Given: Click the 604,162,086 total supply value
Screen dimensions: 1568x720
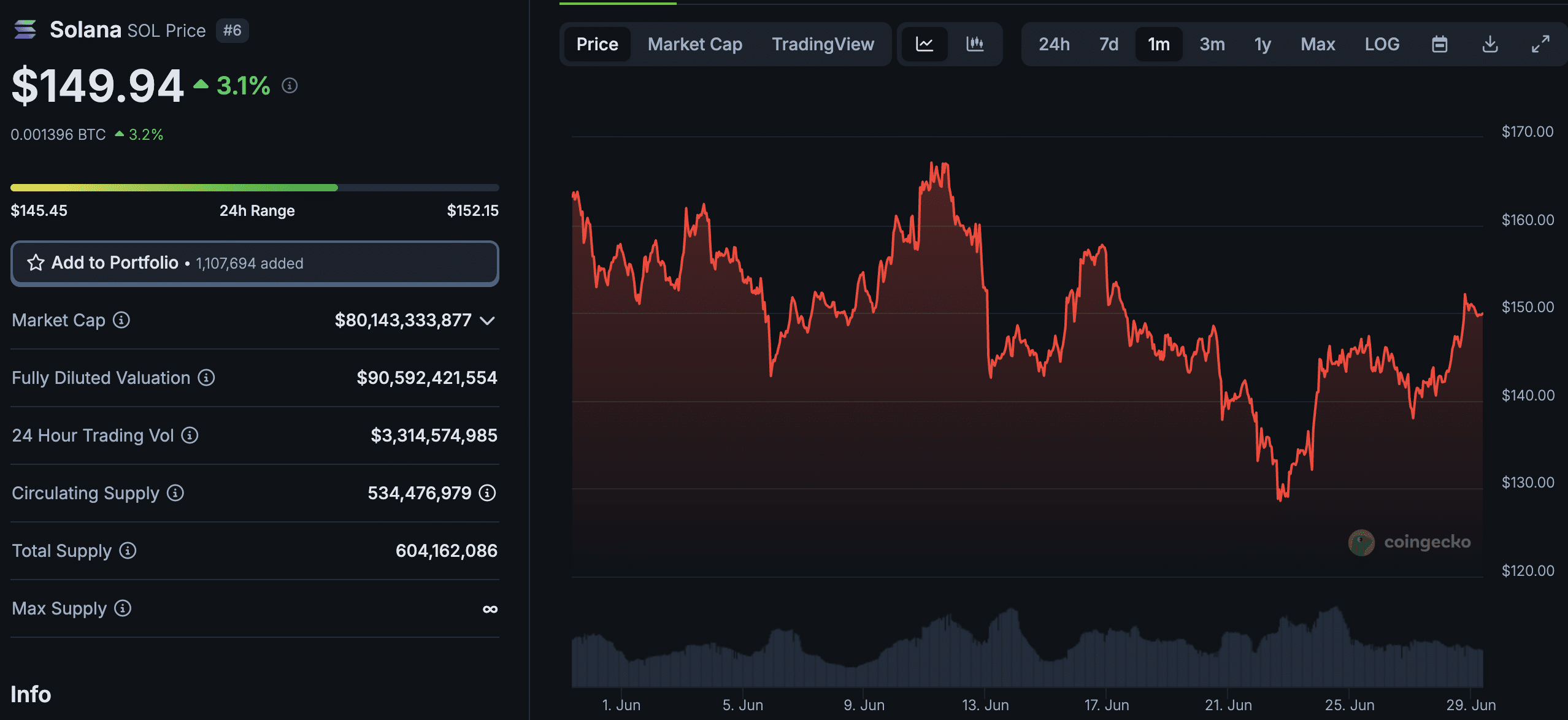Looking at the screenshot, I should tap(446, 550).
